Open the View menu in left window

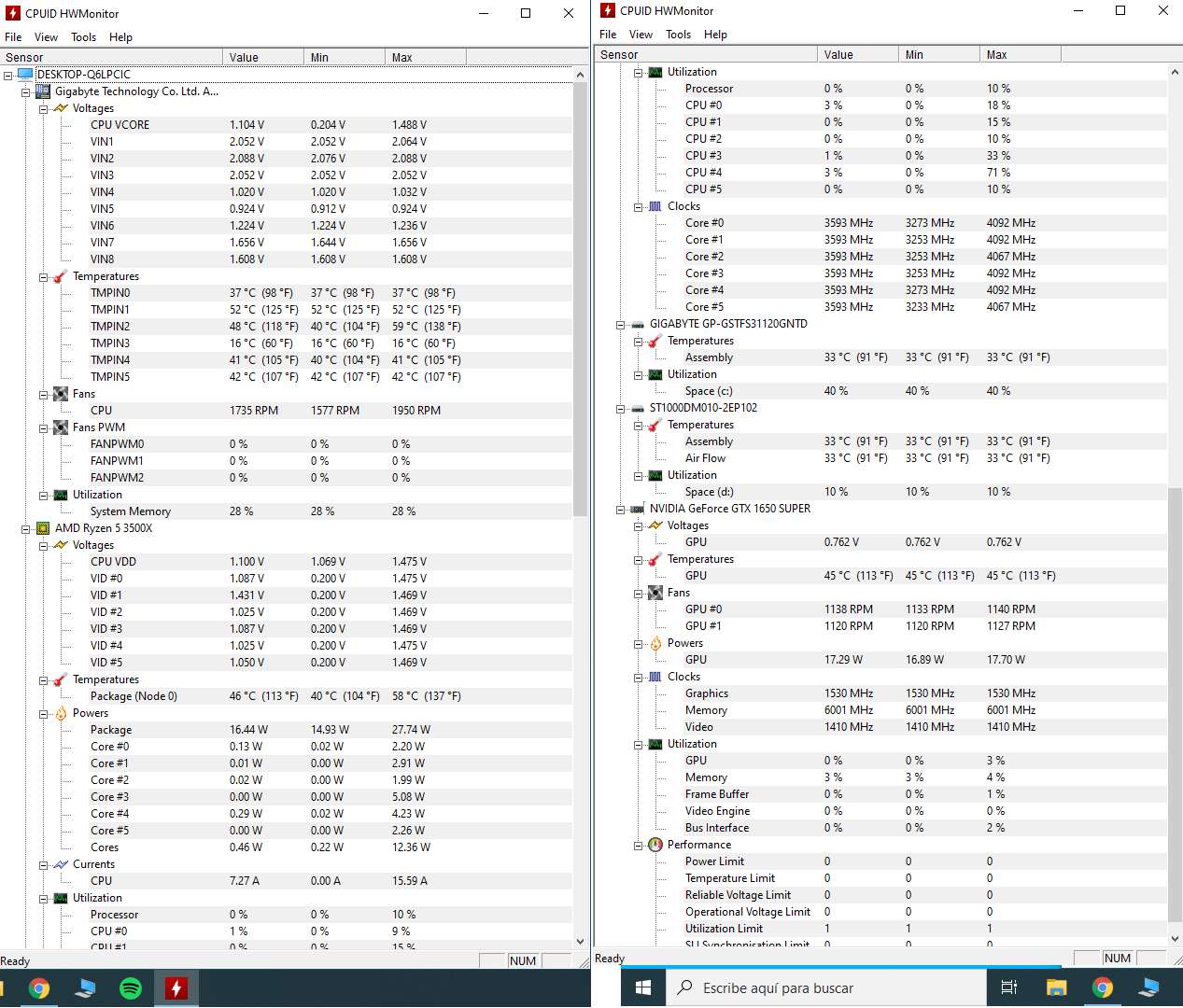[x=46, y=37]
